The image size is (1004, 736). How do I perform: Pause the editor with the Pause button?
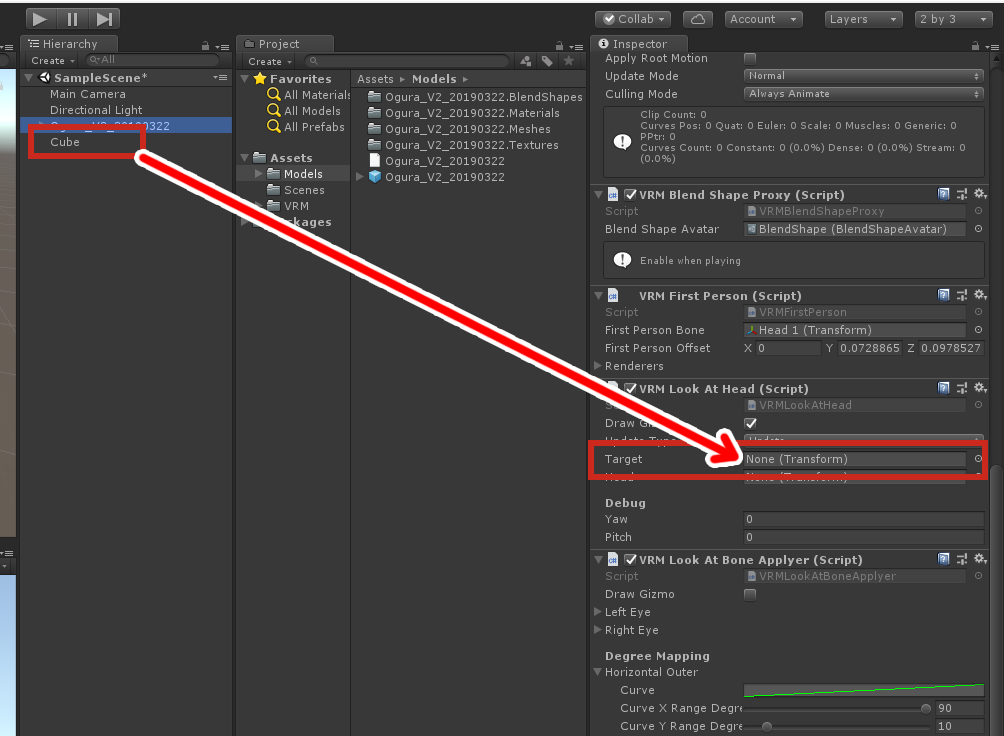(72, 19)
